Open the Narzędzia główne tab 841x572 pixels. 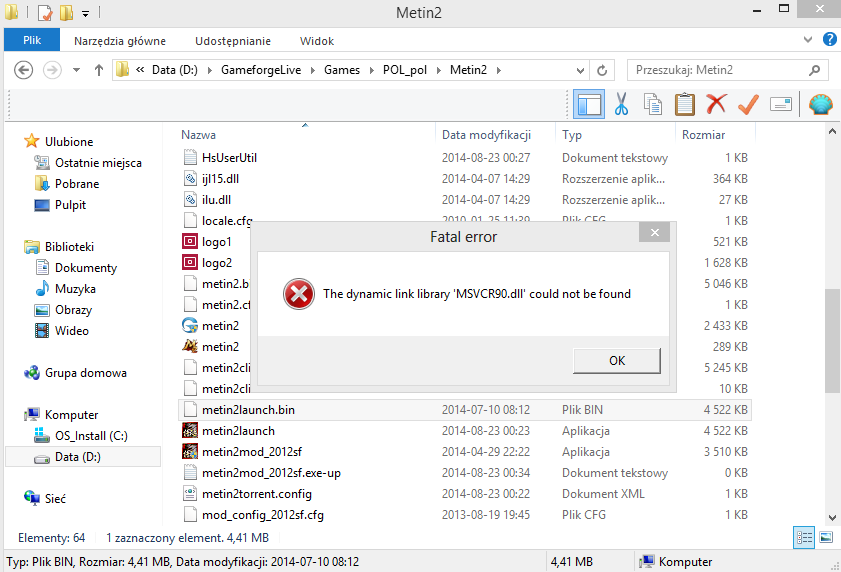(120, 41)
